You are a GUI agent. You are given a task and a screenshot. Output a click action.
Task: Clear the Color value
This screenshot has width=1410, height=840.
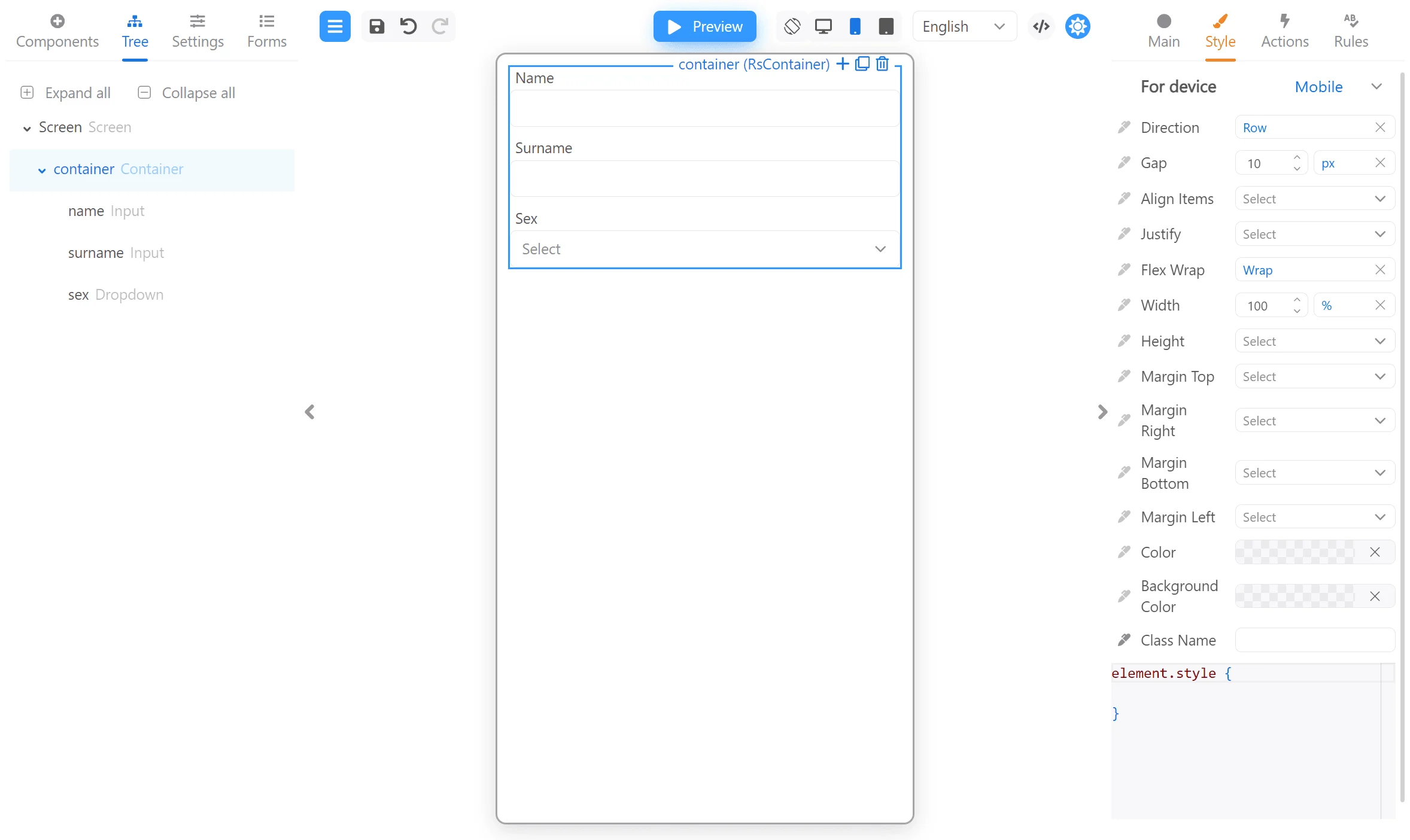[1375, 552]
